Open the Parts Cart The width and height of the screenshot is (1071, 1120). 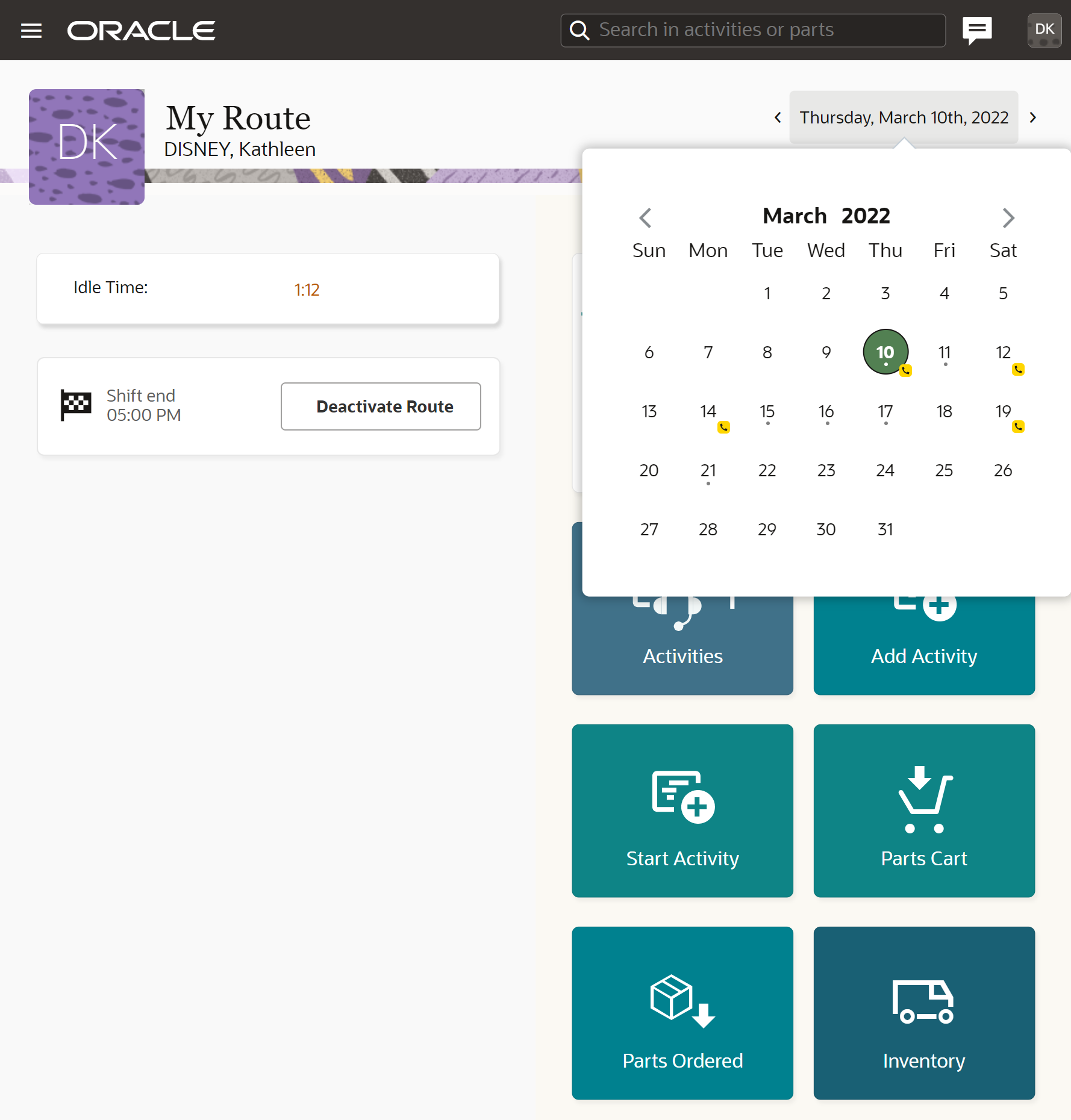tap(923, 811)
